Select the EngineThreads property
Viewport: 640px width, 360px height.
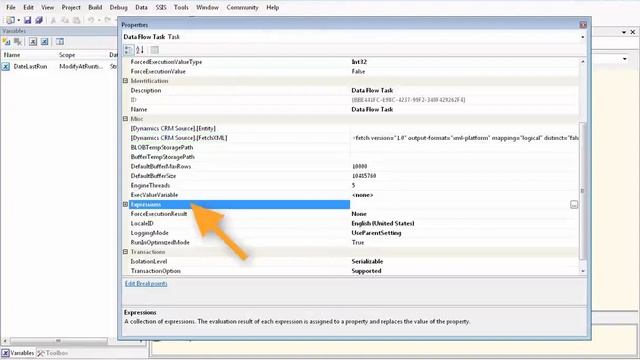point(150,186)
